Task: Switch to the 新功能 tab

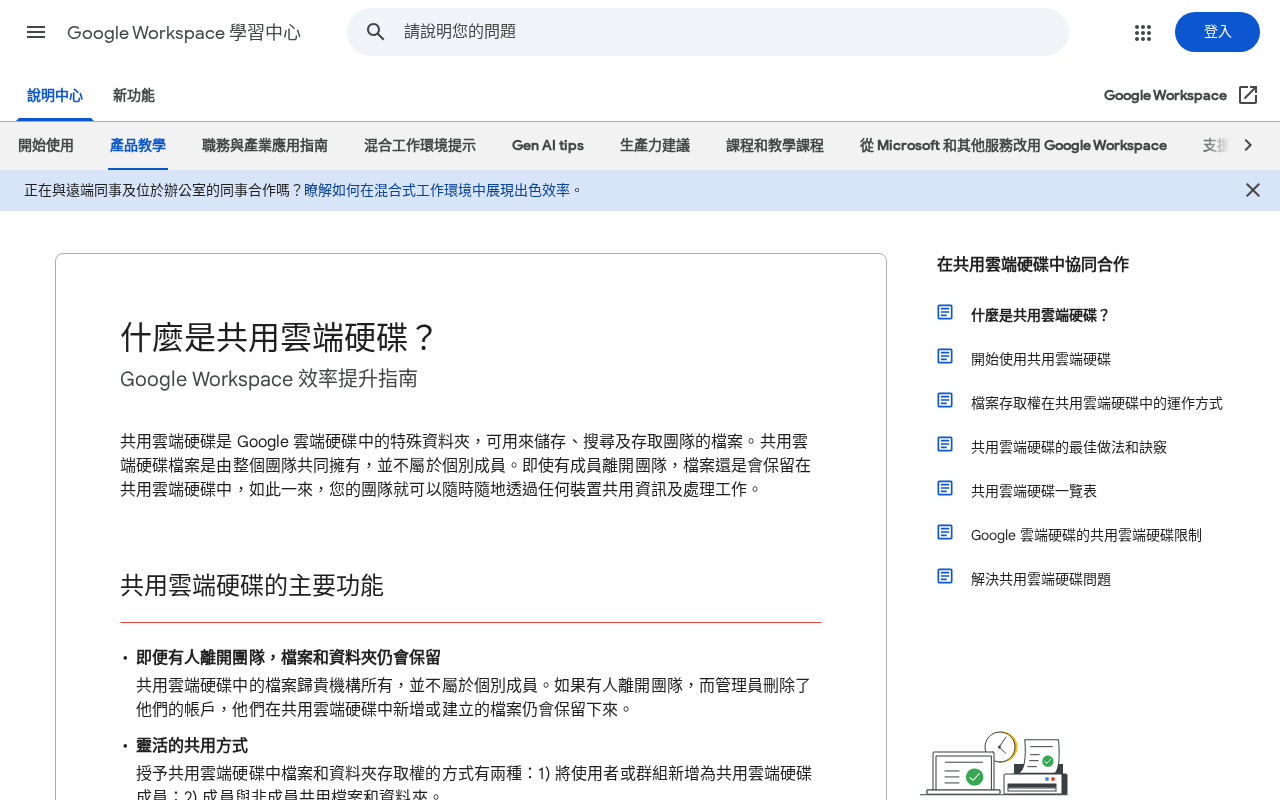Action: point(133,96)
